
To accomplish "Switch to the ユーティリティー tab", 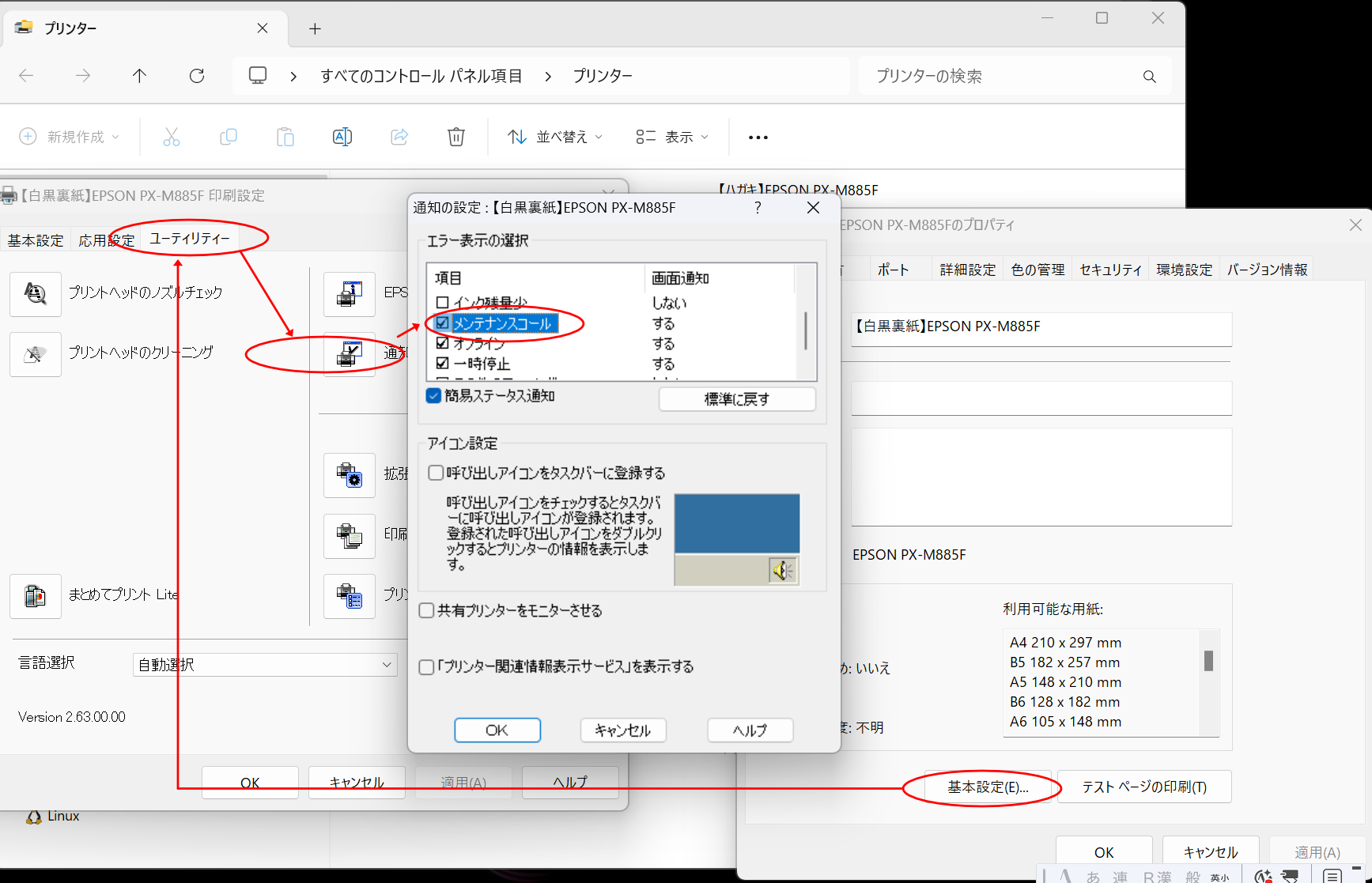I will (190, 238).
